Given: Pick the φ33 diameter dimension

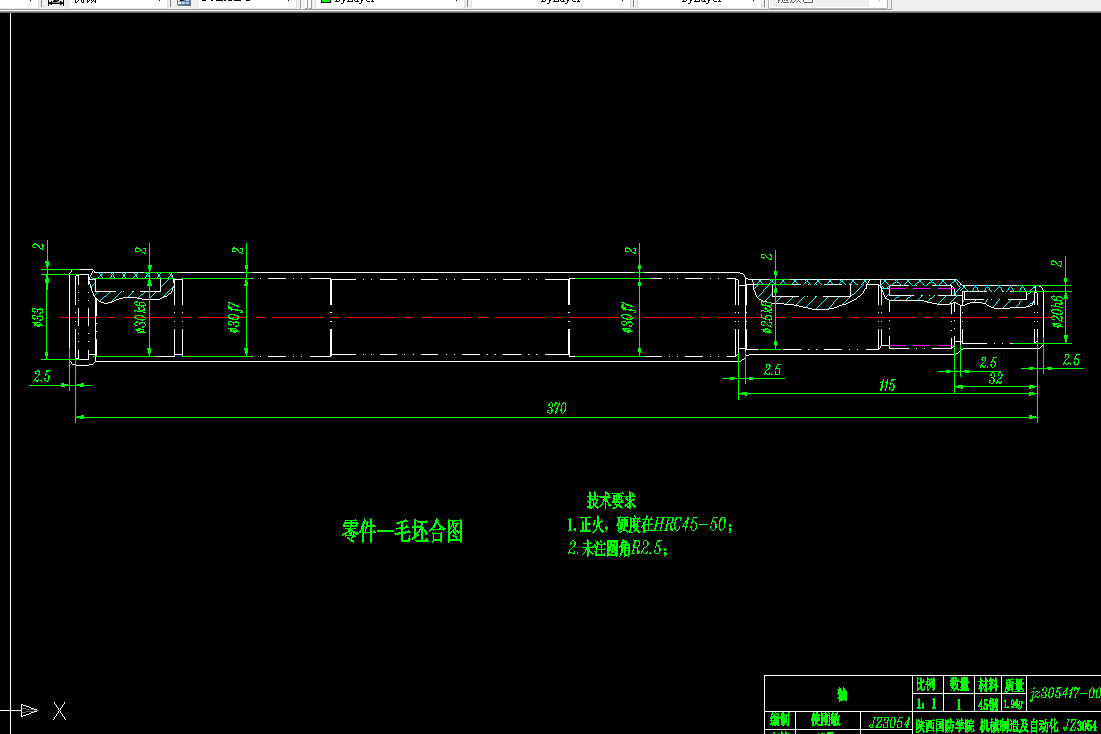Looking at the screenshot, I should pos(38,317).
